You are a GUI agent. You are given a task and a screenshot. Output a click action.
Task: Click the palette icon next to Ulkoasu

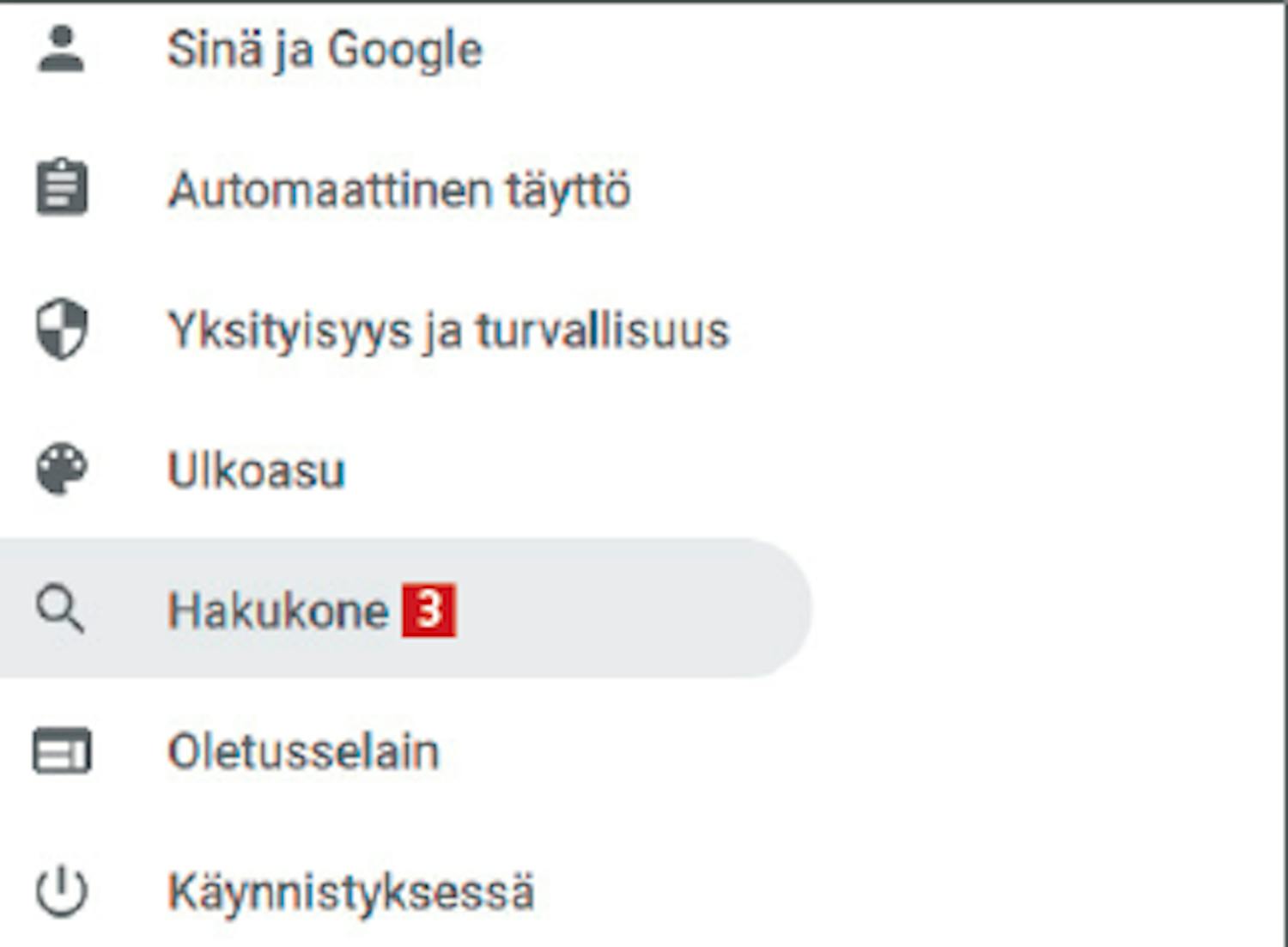(x=62, y=469)
